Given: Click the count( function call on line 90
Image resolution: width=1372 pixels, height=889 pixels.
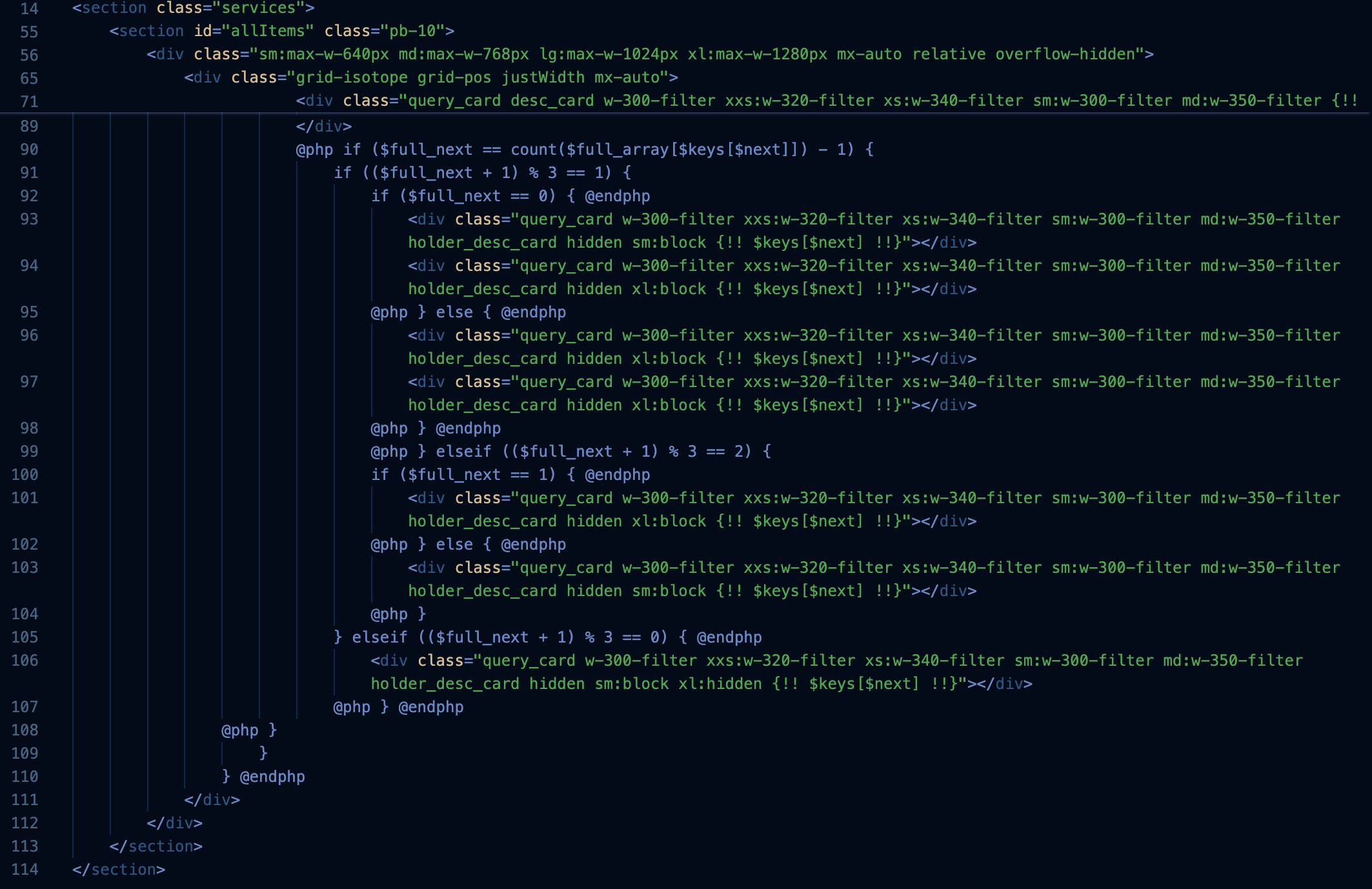Looking at the screenshot, I should [537, 150].
